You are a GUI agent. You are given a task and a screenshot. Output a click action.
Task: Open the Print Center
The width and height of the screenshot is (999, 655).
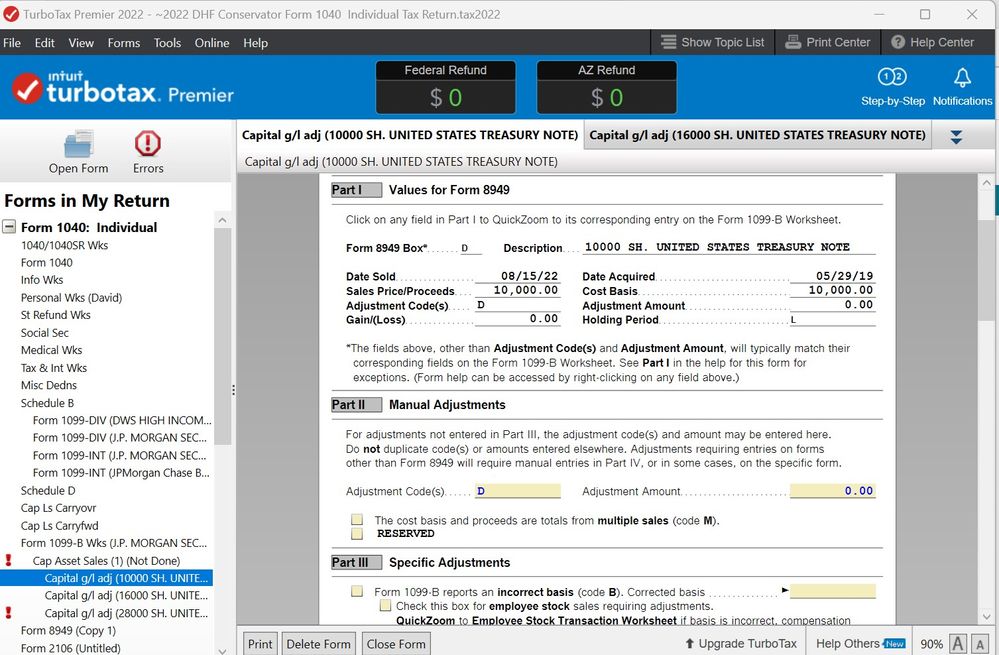click(x=828, y=42)
